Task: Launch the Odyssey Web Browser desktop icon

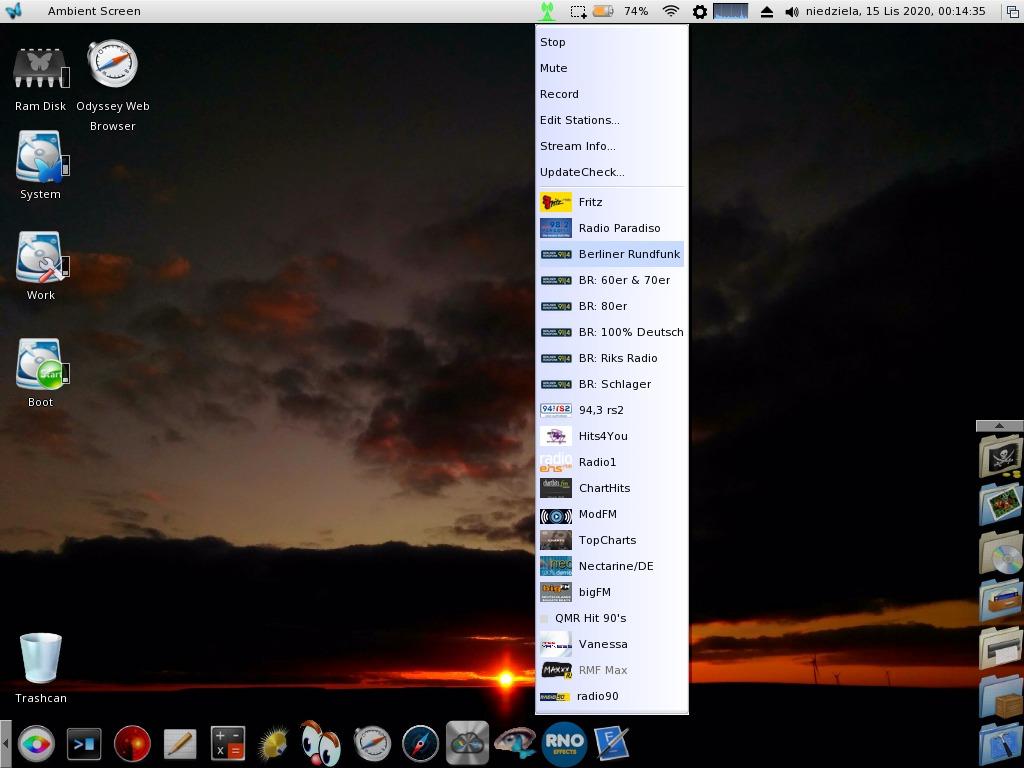Action: [x=112, y=64]
